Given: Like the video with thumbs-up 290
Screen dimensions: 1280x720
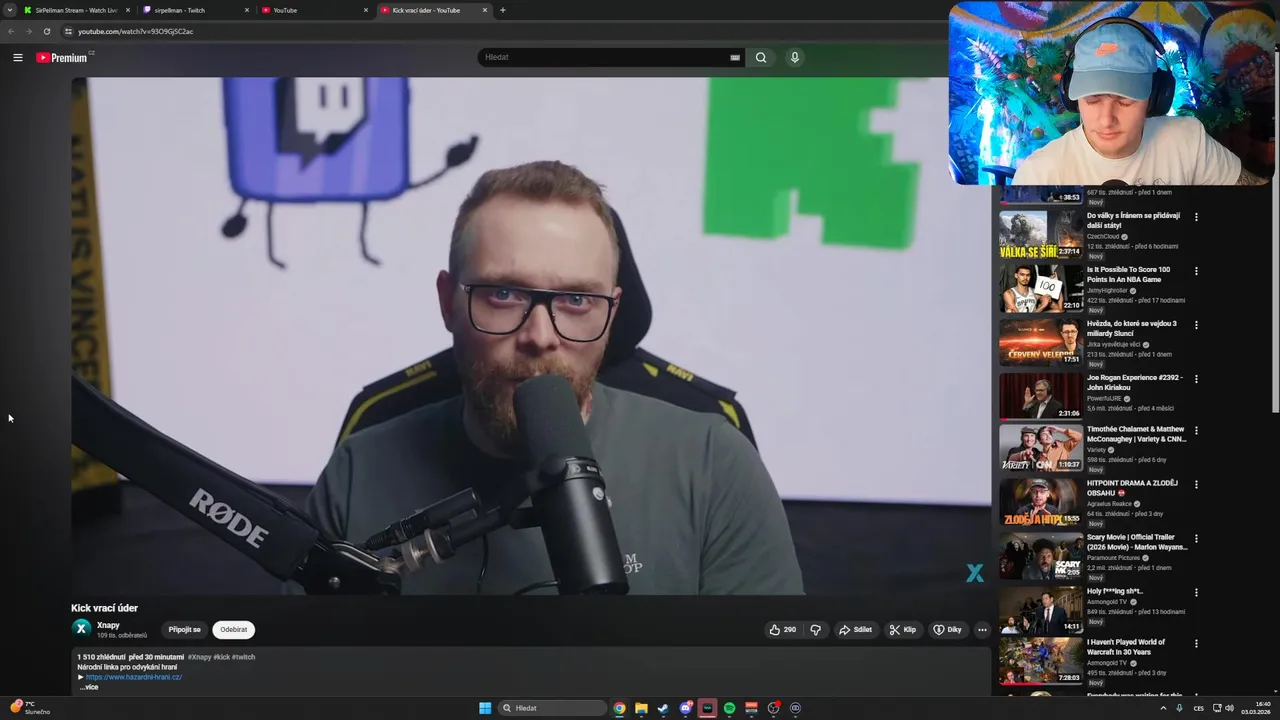Looking at the screenshot, I should point(782,630).
